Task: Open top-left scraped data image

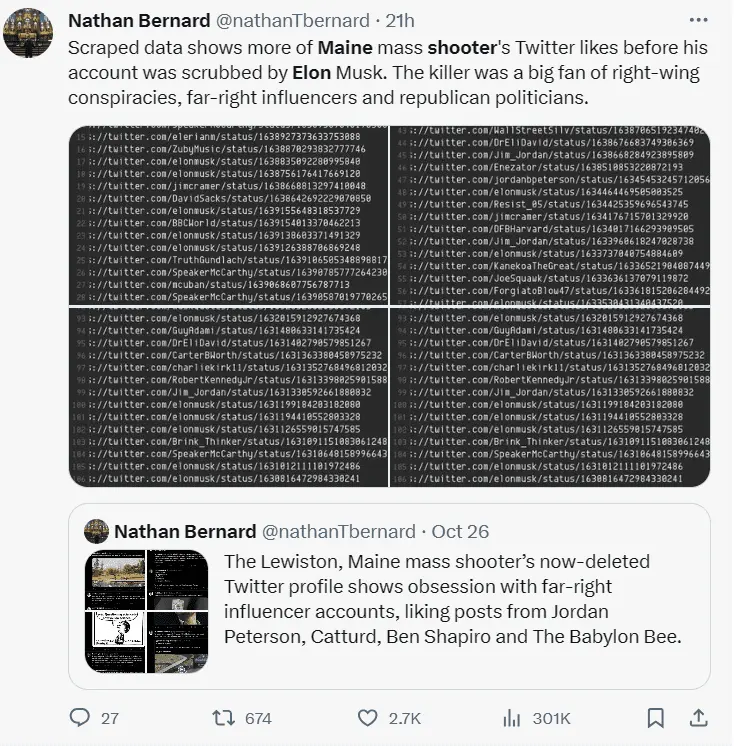Action: (x=227, y=216)
